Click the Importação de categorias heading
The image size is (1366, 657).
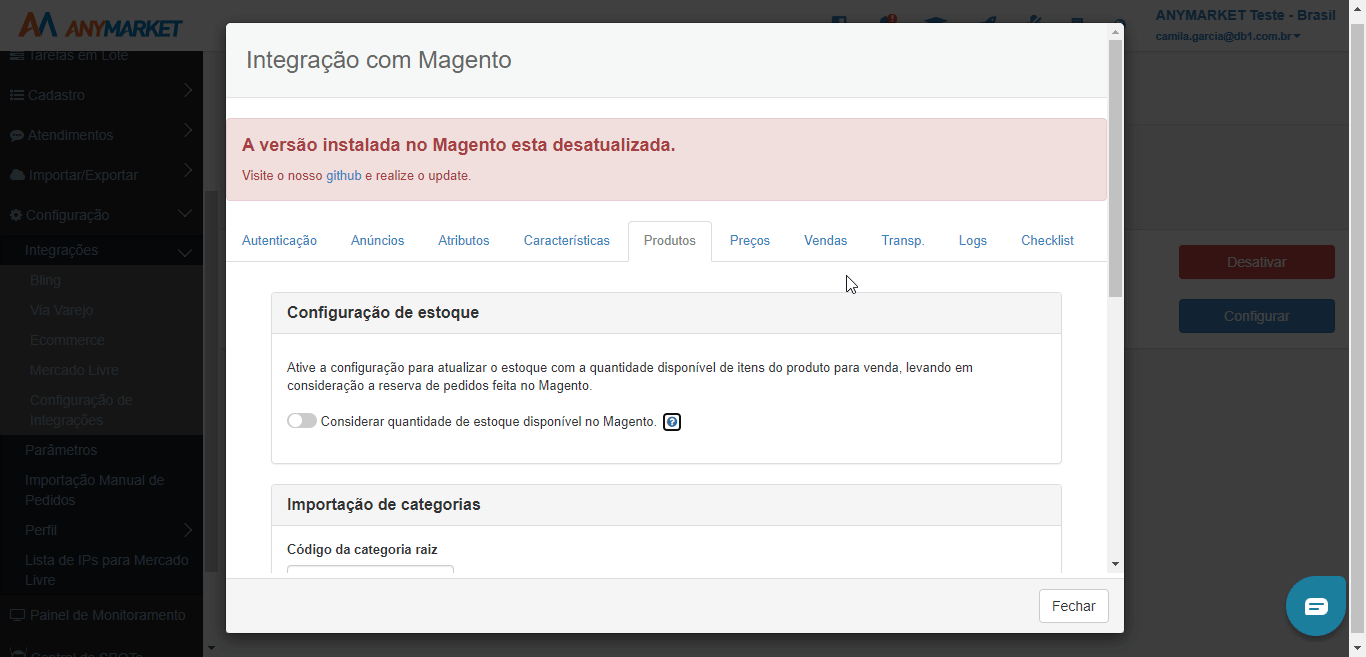coord(384,504)
